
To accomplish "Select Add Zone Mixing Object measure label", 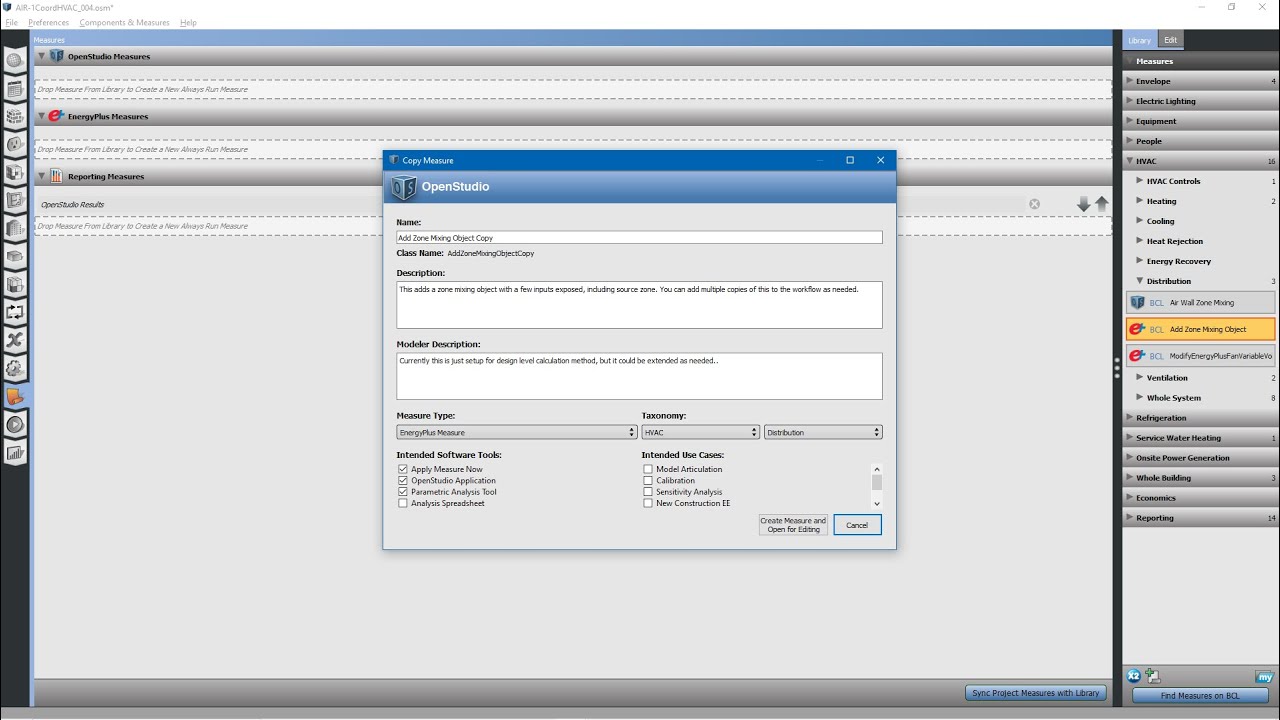I will tap(1208, 329).
